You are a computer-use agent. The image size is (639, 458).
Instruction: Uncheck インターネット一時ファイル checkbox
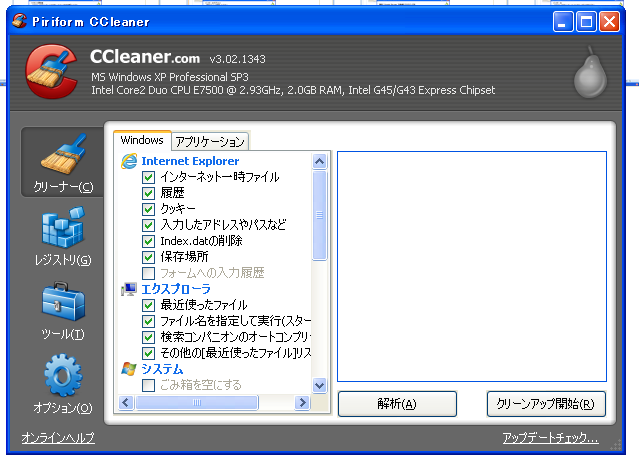click(x=148, y=177)
